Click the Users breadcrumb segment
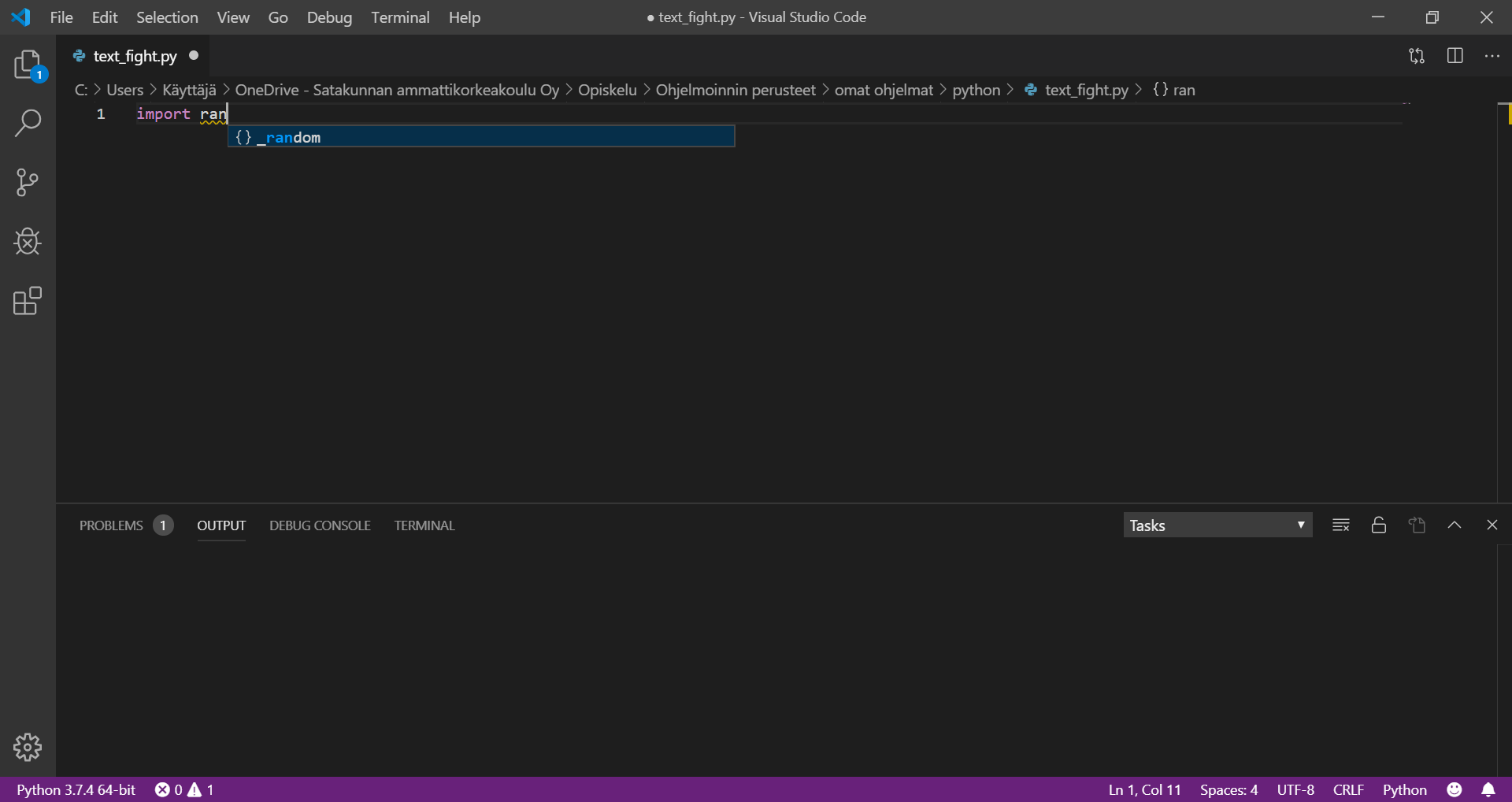This screenshot has width=1512, height=802. pyautogui.click(x=125, y=90)
